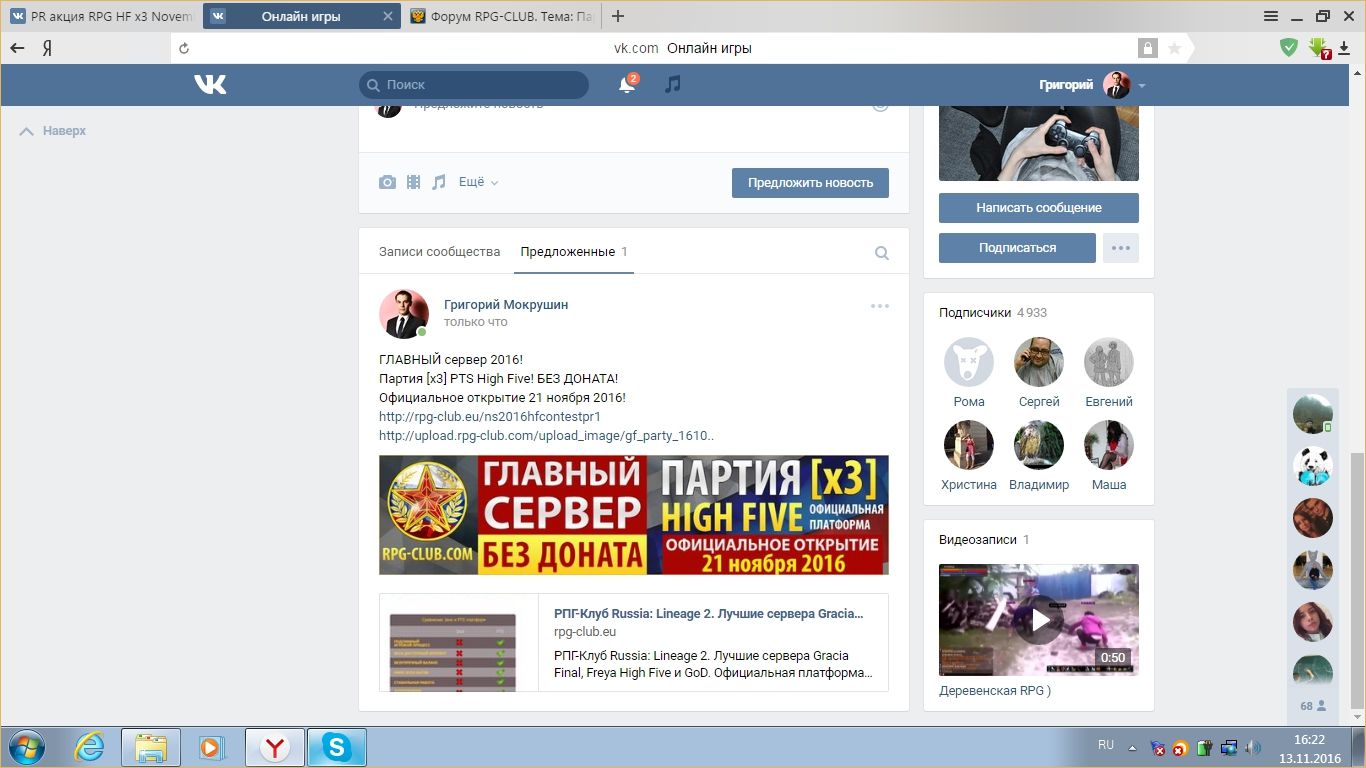Open File Explorer taskbar icon
The width and height of the screenshot is (1366, 768).
[151, 747]
